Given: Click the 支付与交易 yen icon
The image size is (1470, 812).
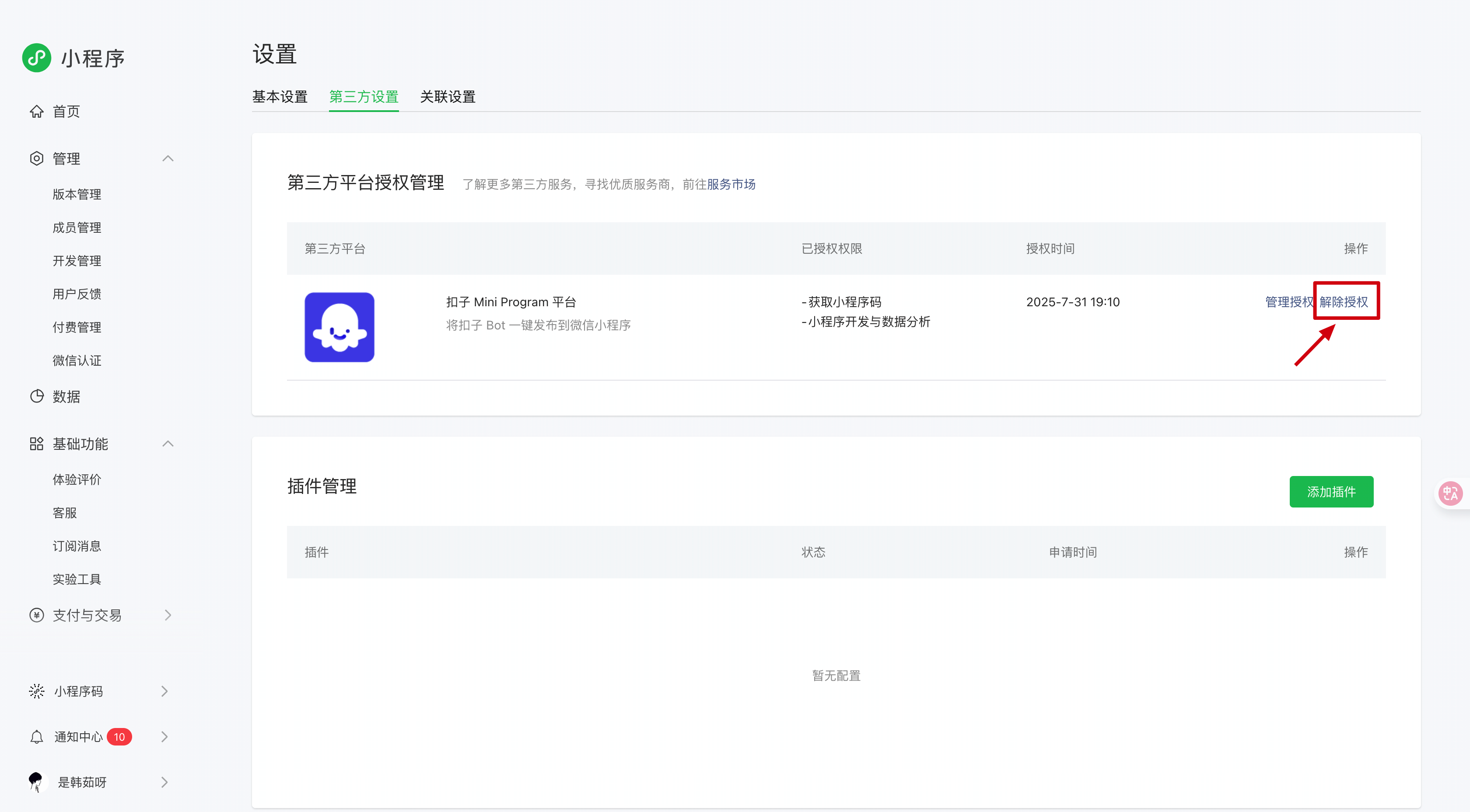Looking at the screenshot, I should pos(36,615).
